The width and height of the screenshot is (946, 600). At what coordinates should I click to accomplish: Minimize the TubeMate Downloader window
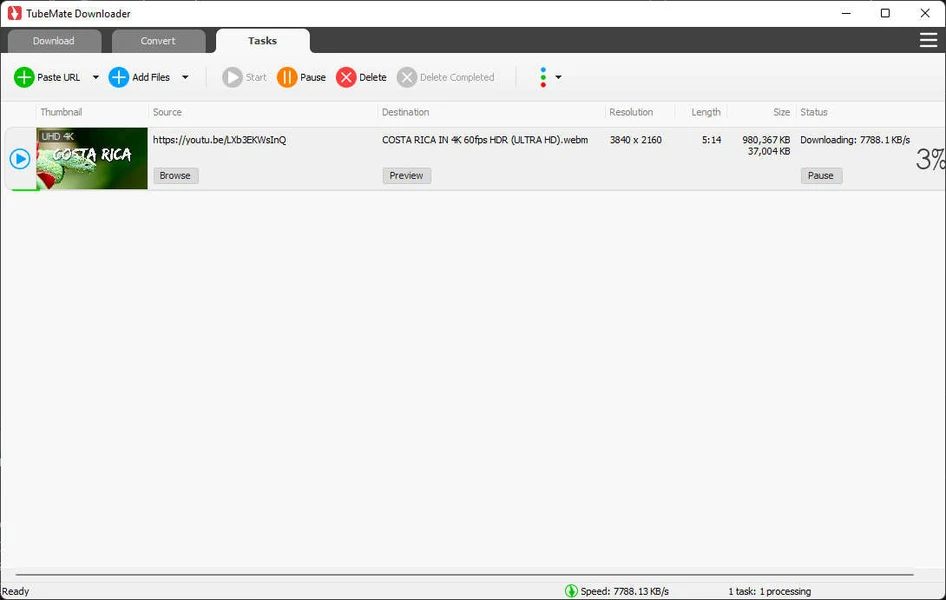click(846, 13)
